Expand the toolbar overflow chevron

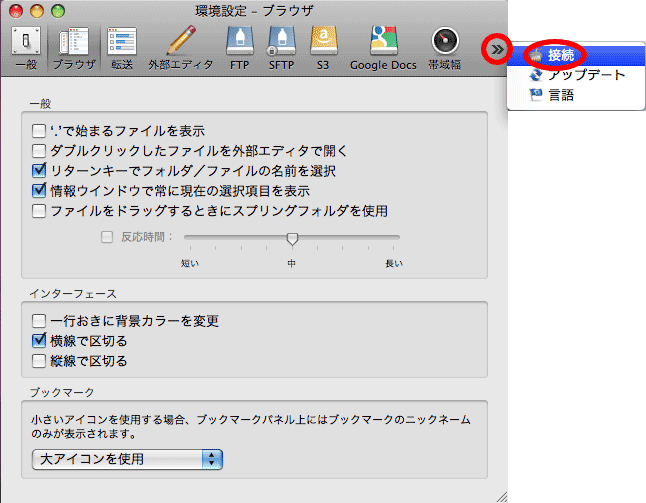pos(497,50)
